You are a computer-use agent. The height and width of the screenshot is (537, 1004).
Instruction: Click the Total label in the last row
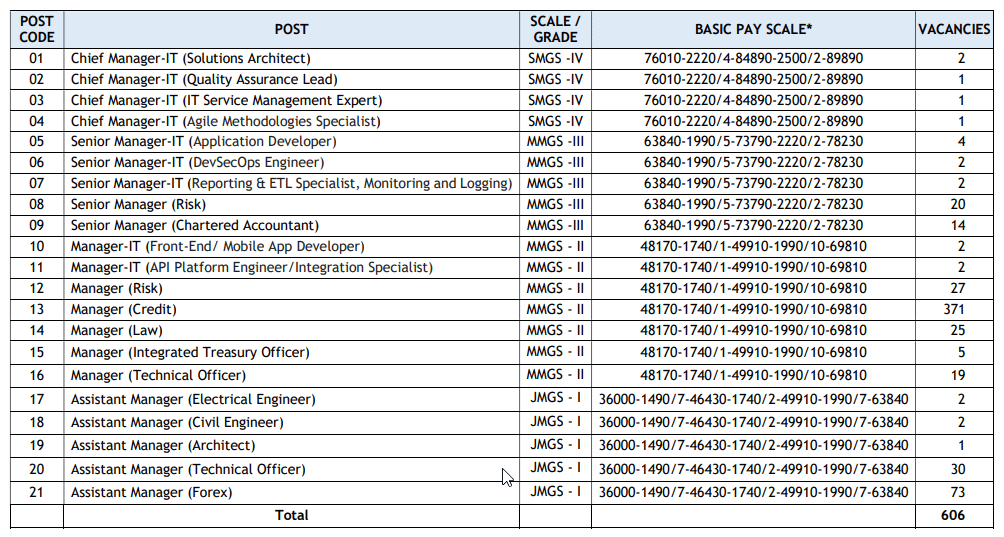point(291,515)
